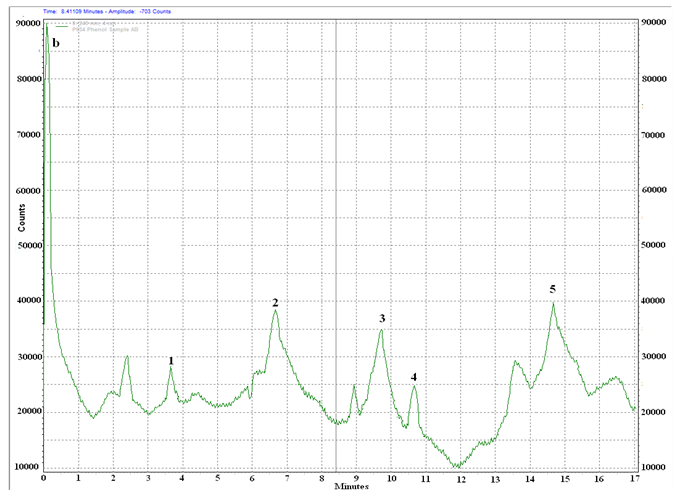Click the 'b' label beside the initial peak
Viewport: 675px width, 496px height.
[56, 43]
